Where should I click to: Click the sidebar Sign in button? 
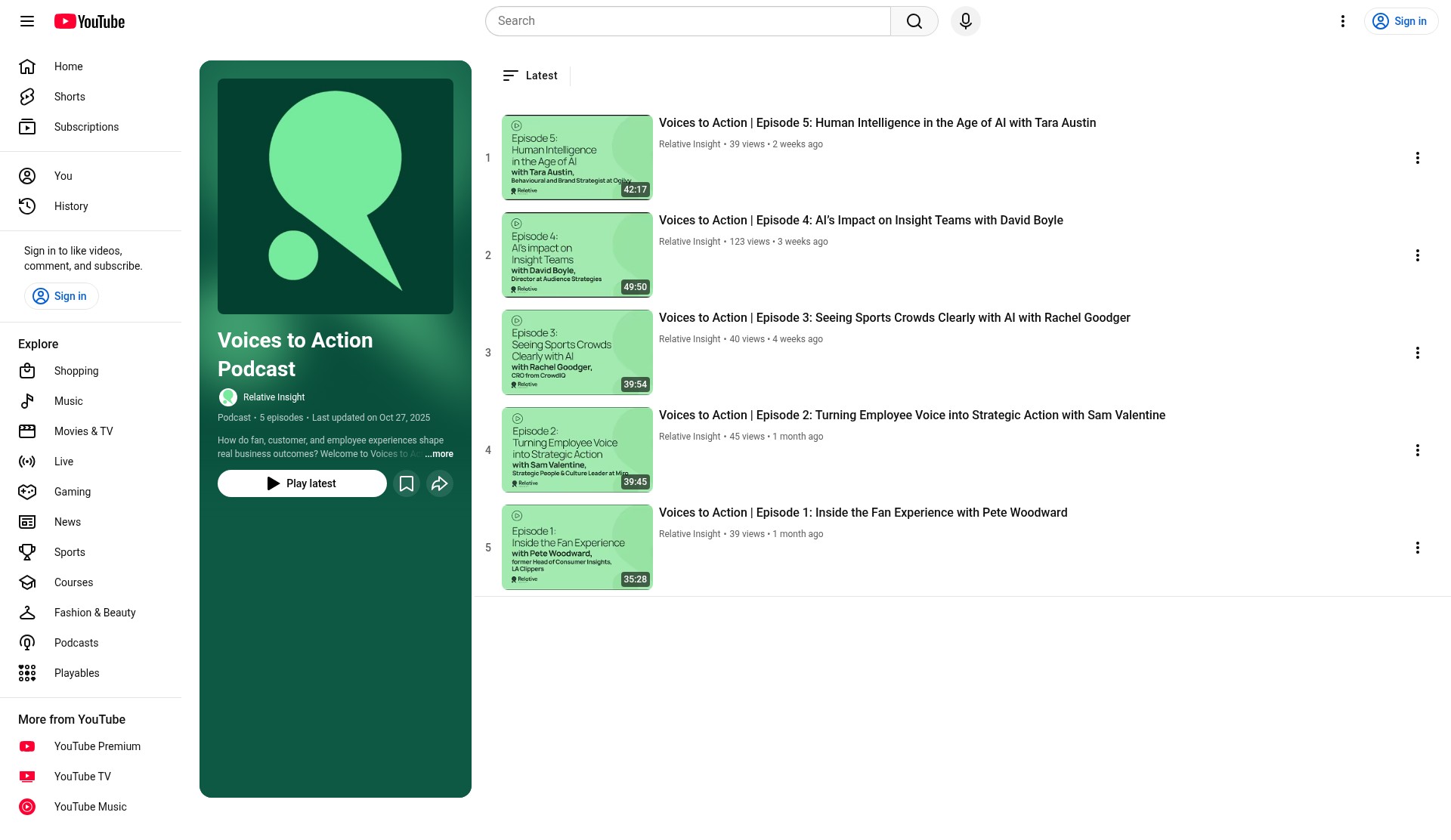point(61,296)
